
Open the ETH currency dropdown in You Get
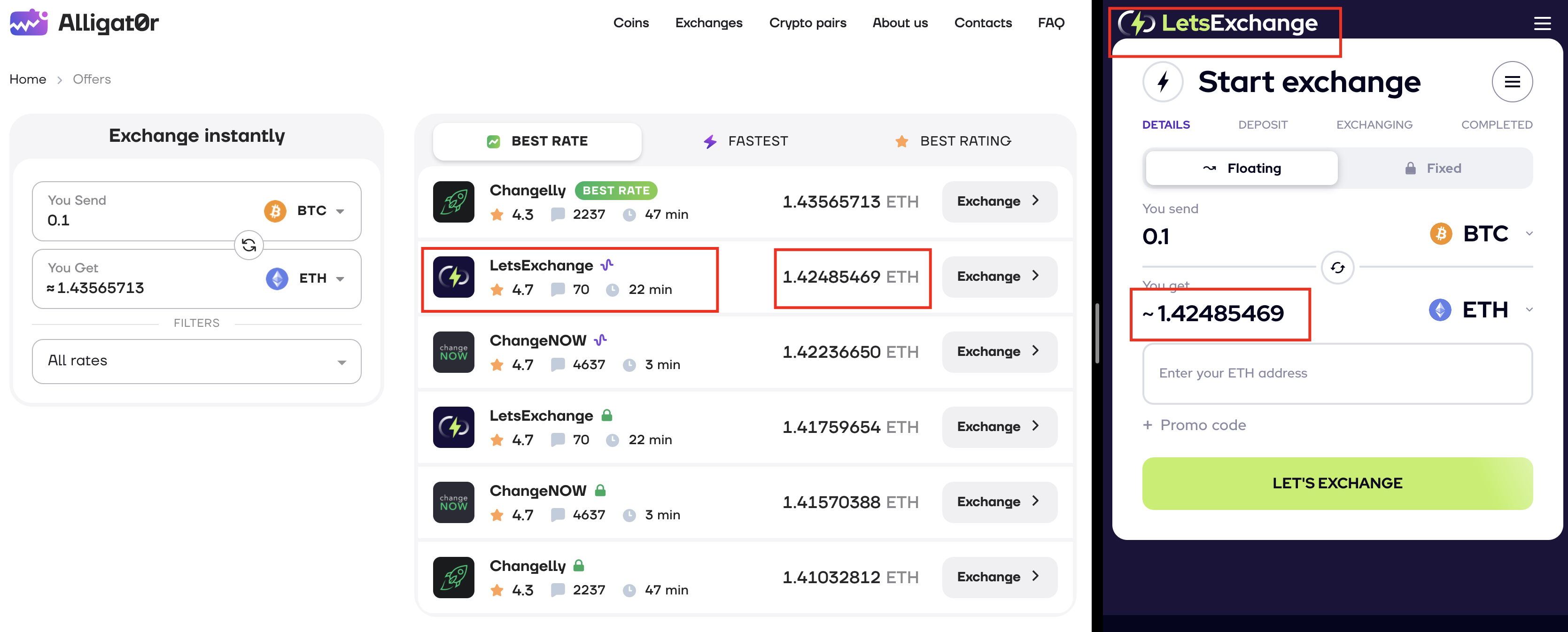[x=306, y=278]
